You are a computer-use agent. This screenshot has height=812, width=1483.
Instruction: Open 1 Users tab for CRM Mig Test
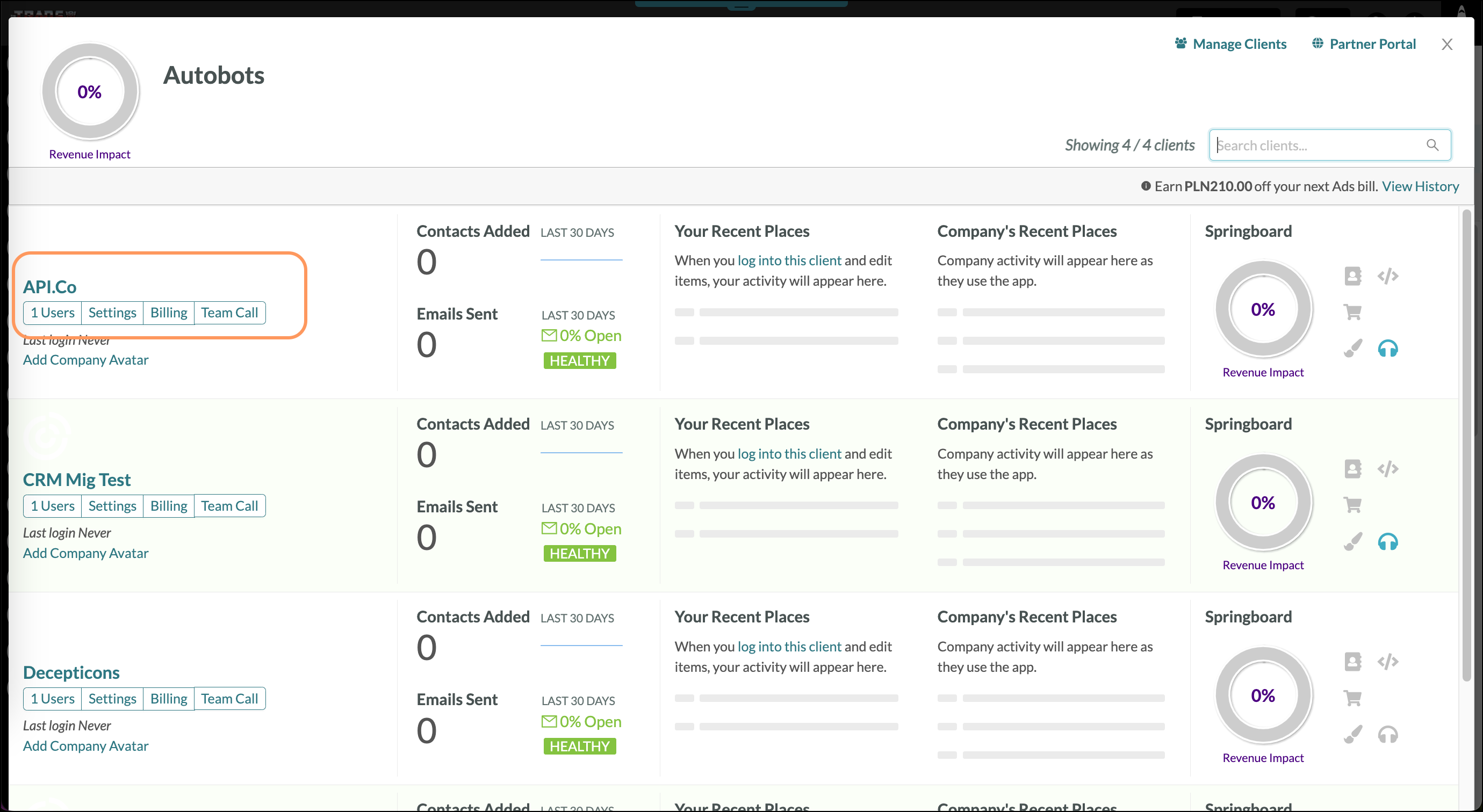[53, 506]
